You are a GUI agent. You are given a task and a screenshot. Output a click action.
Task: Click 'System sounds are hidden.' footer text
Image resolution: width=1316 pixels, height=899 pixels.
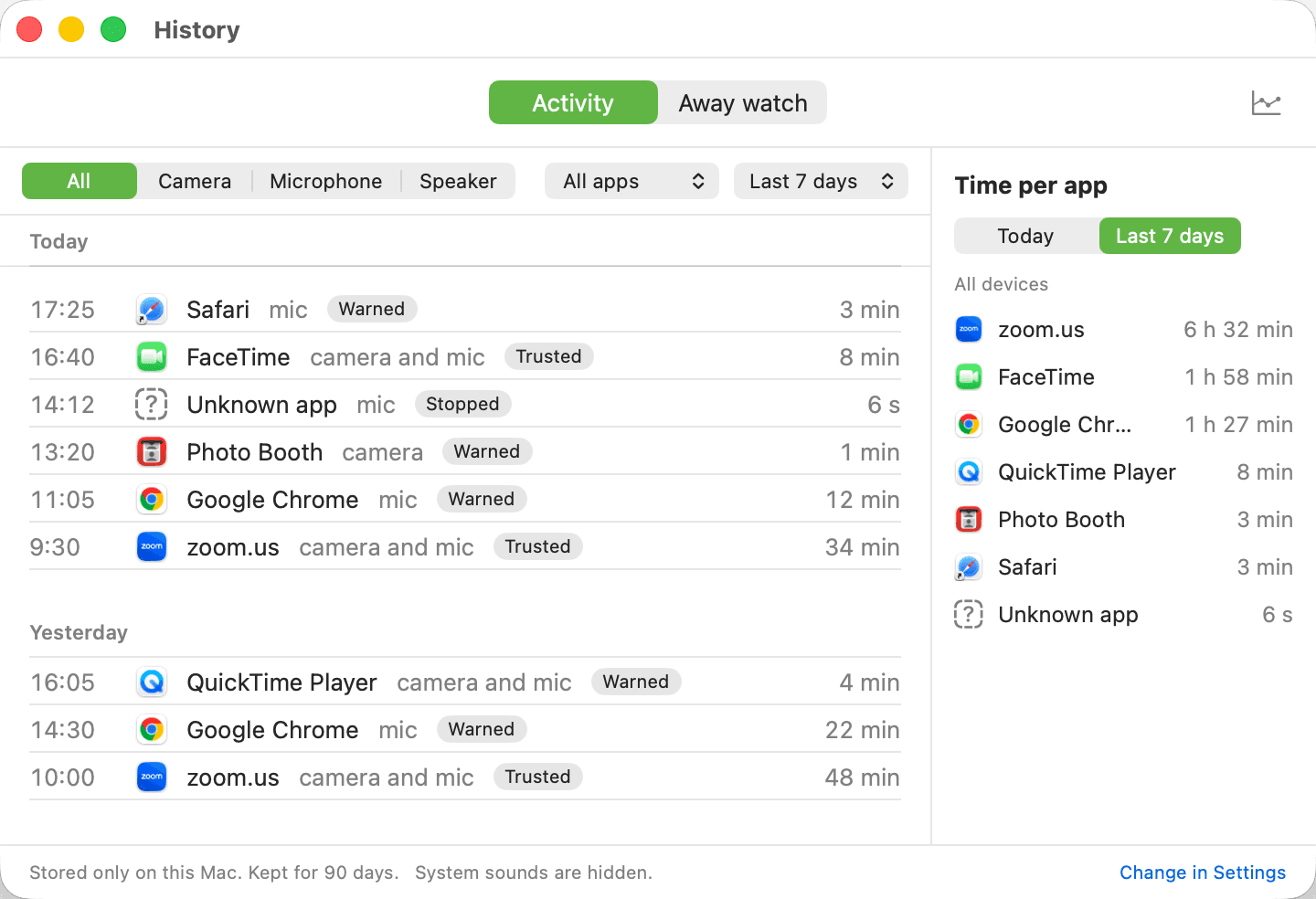pos(534,873)
